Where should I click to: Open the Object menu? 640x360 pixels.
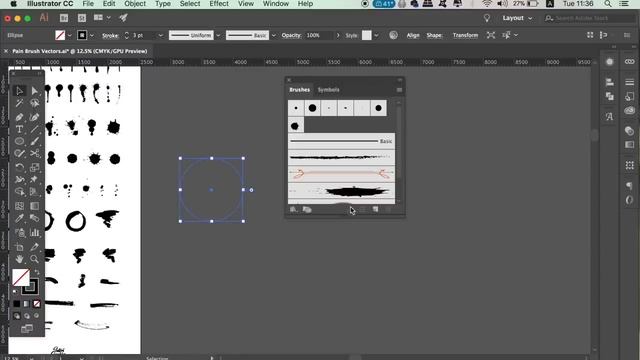(x=135, y=4)
